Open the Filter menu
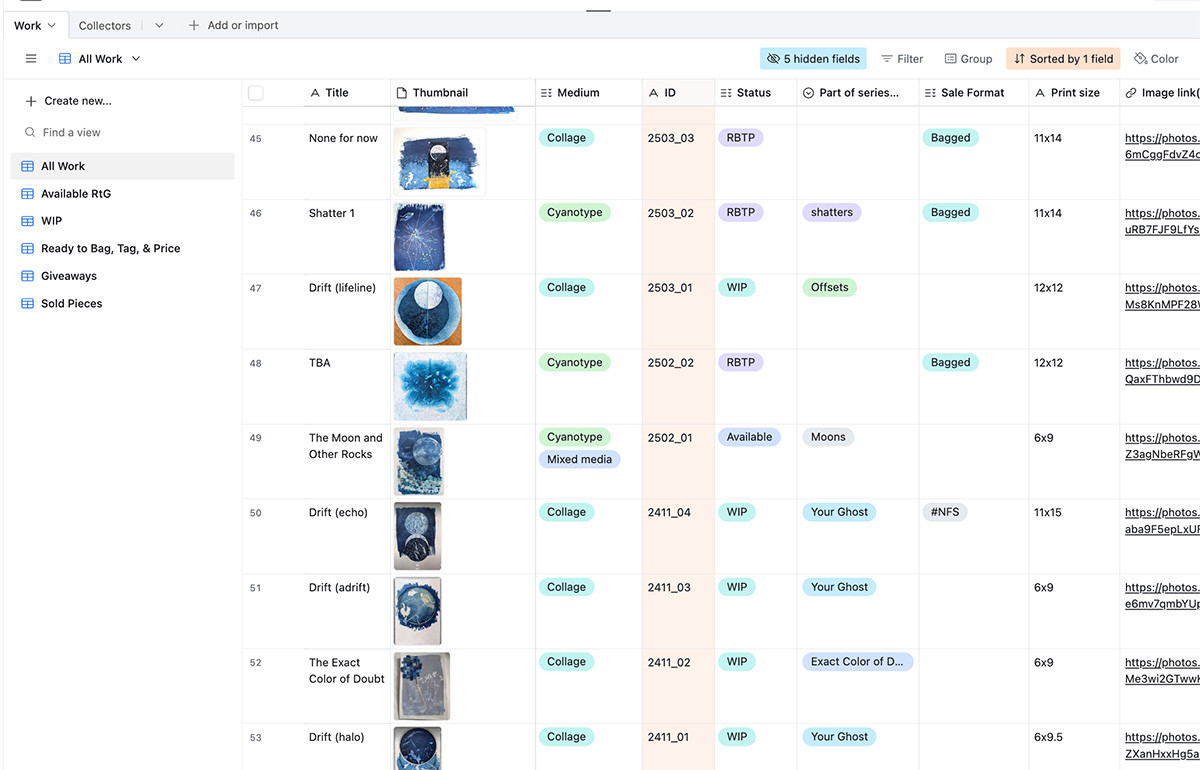Screen dimensions: 1200x770 click(901, 58)
